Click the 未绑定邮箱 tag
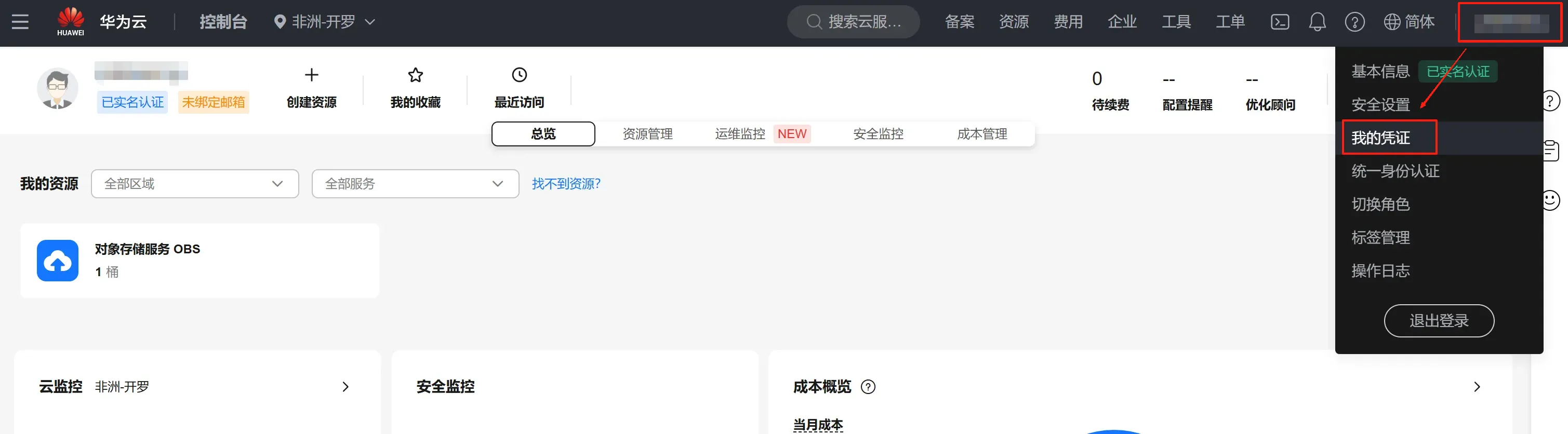Viewport: 1568px width, 434px height. pyautogui.click(x=214, y=102)
